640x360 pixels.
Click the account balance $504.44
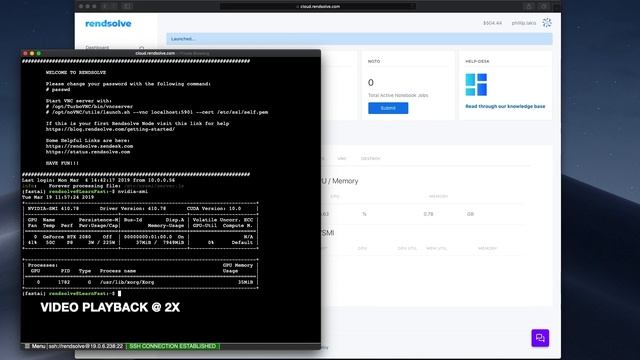492,23
